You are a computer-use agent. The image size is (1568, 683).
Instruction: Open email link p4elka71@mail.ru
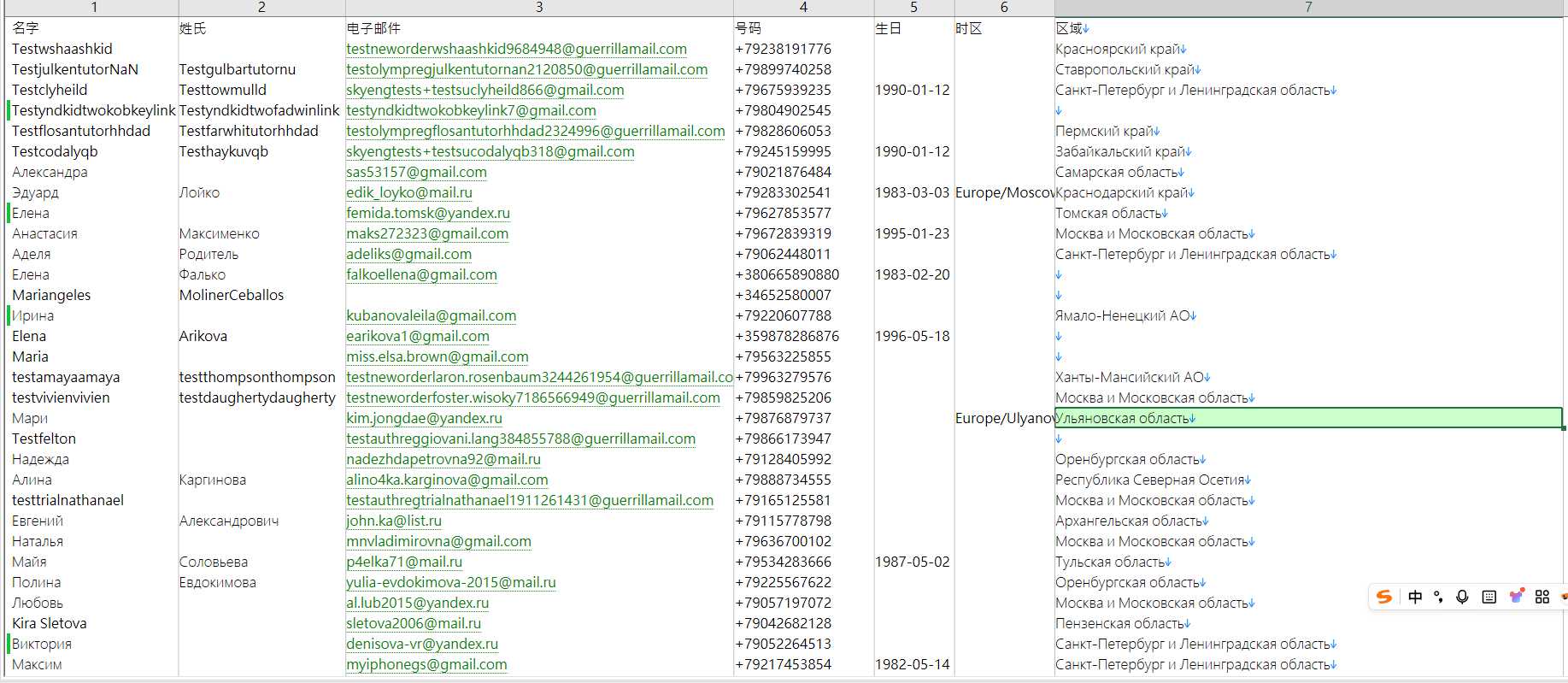click(404, 562)
